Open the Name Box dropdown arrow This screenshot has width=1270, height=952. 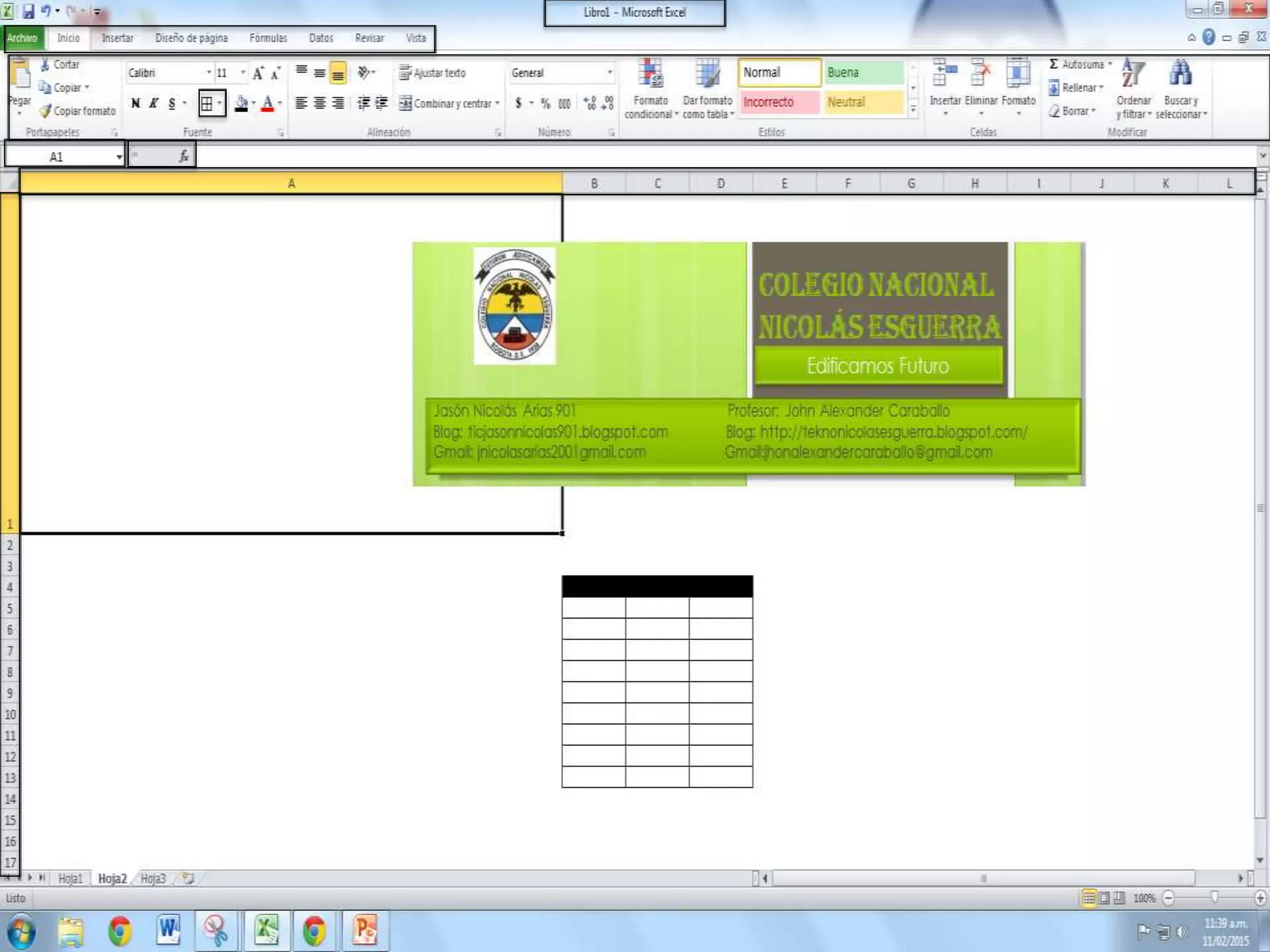(x=118, y=157)
